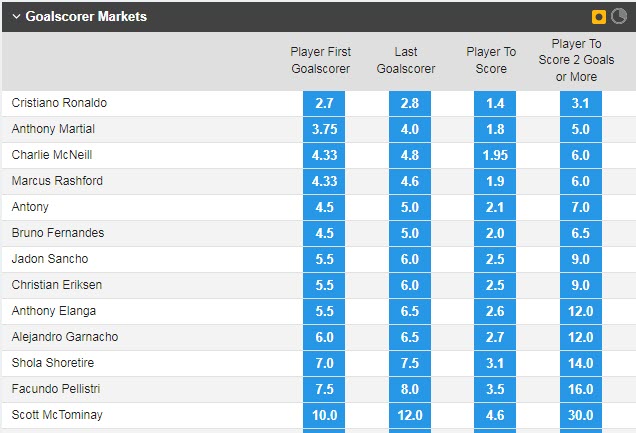Choose Antony first goalscorer odds 4.5

(x=324, y=207)
